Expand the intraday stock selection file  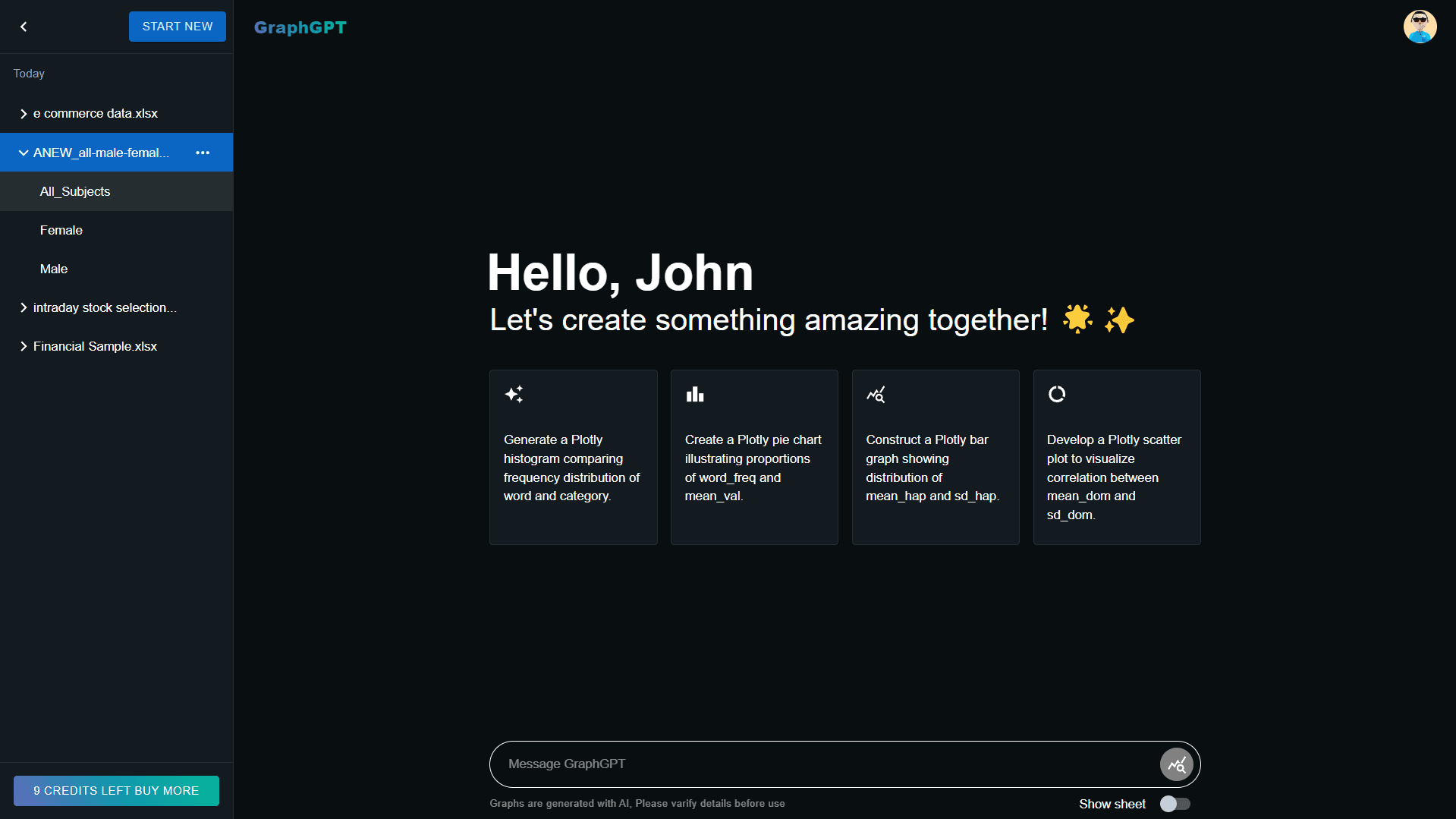click(24, 307)
